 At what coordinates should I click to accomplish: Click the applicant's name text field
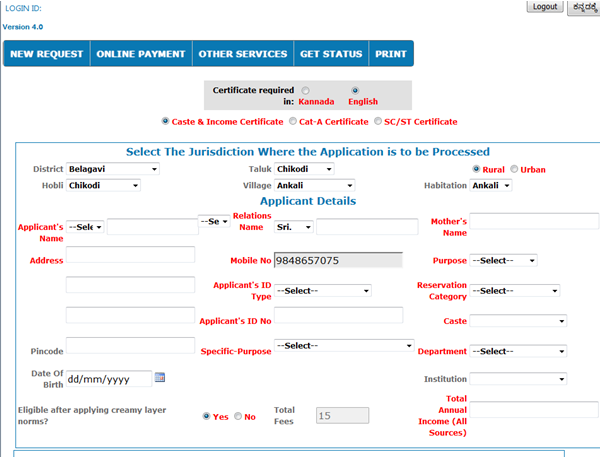[x=153, y=226]
